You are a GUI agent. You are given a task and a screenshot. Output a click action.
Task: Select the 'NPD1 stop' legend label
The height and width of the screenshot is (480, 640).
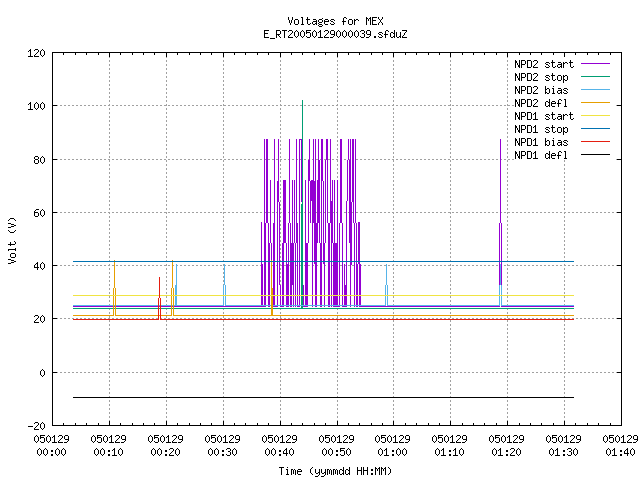[541, 129]
